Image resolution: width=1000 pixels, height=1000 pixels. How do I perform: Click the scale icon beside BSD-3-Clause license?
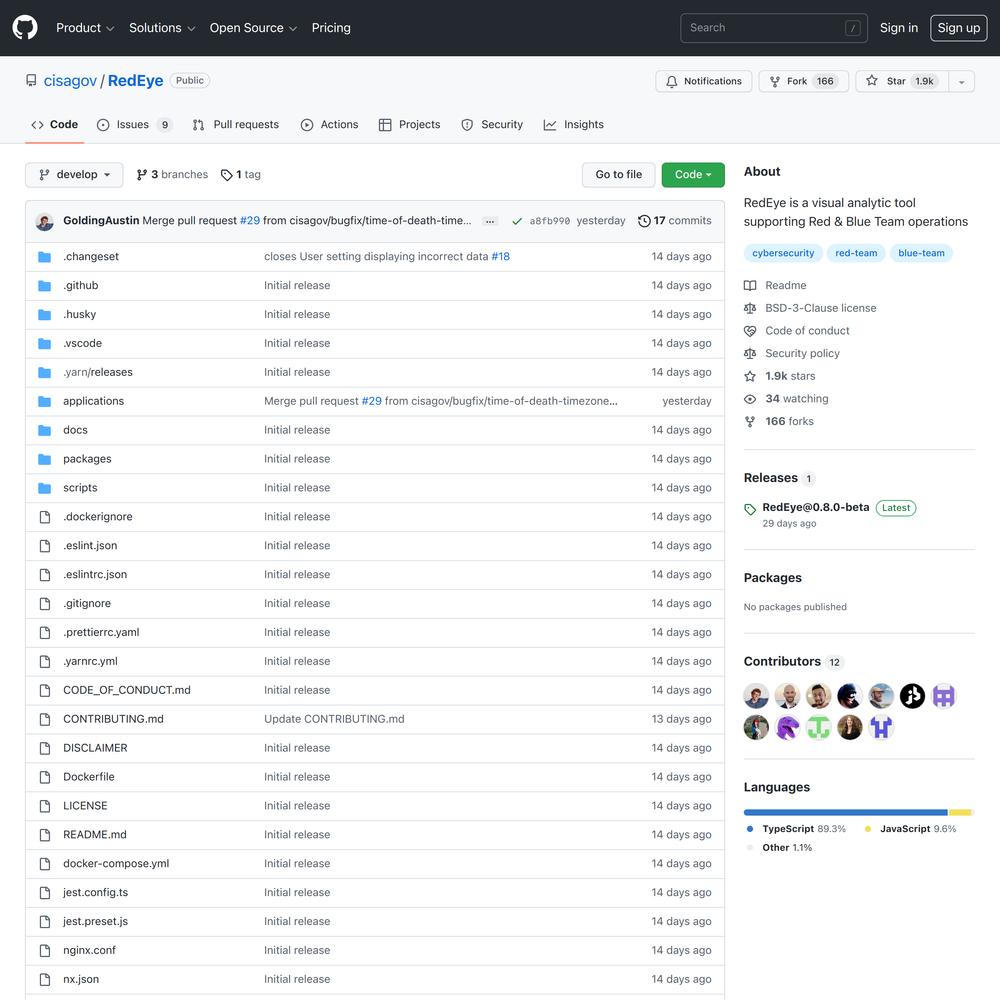click(750, 308)
